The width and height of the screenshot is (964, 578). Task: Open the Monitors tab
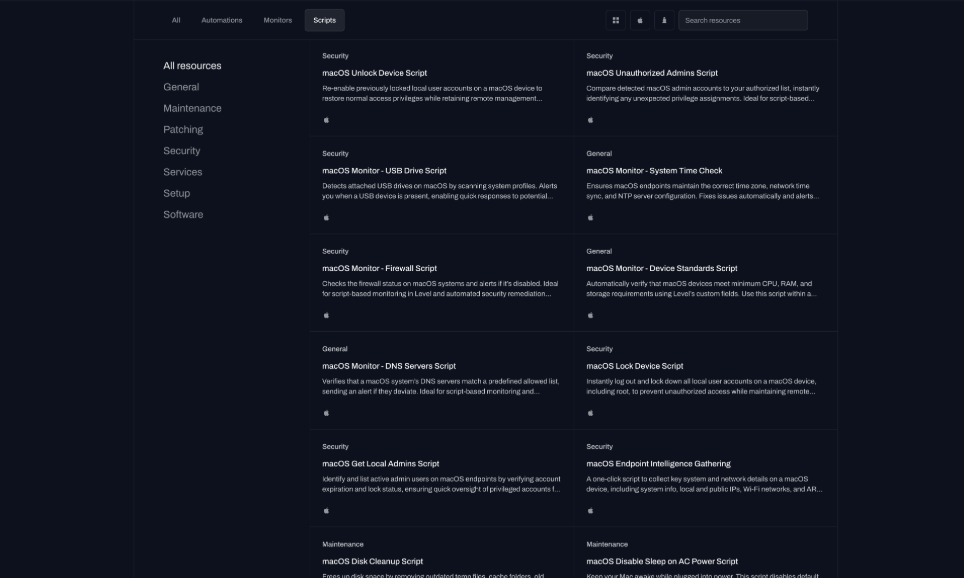[x=278, y=20]
